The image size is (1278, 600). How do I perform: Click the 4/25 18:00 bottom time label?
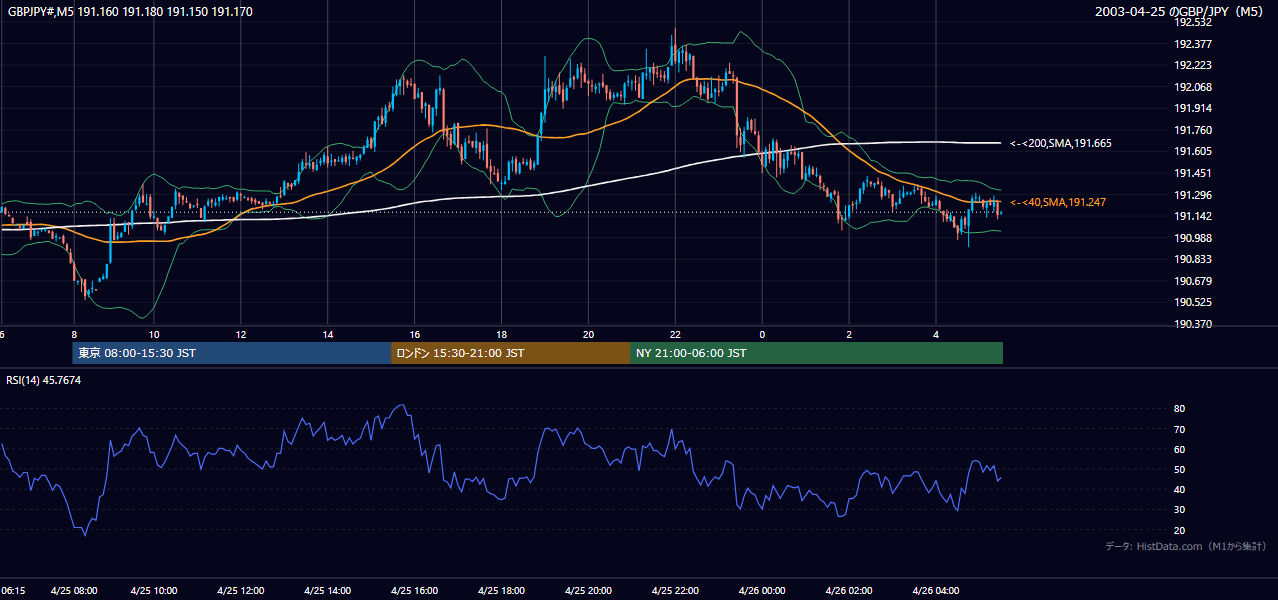click(501, 591)
